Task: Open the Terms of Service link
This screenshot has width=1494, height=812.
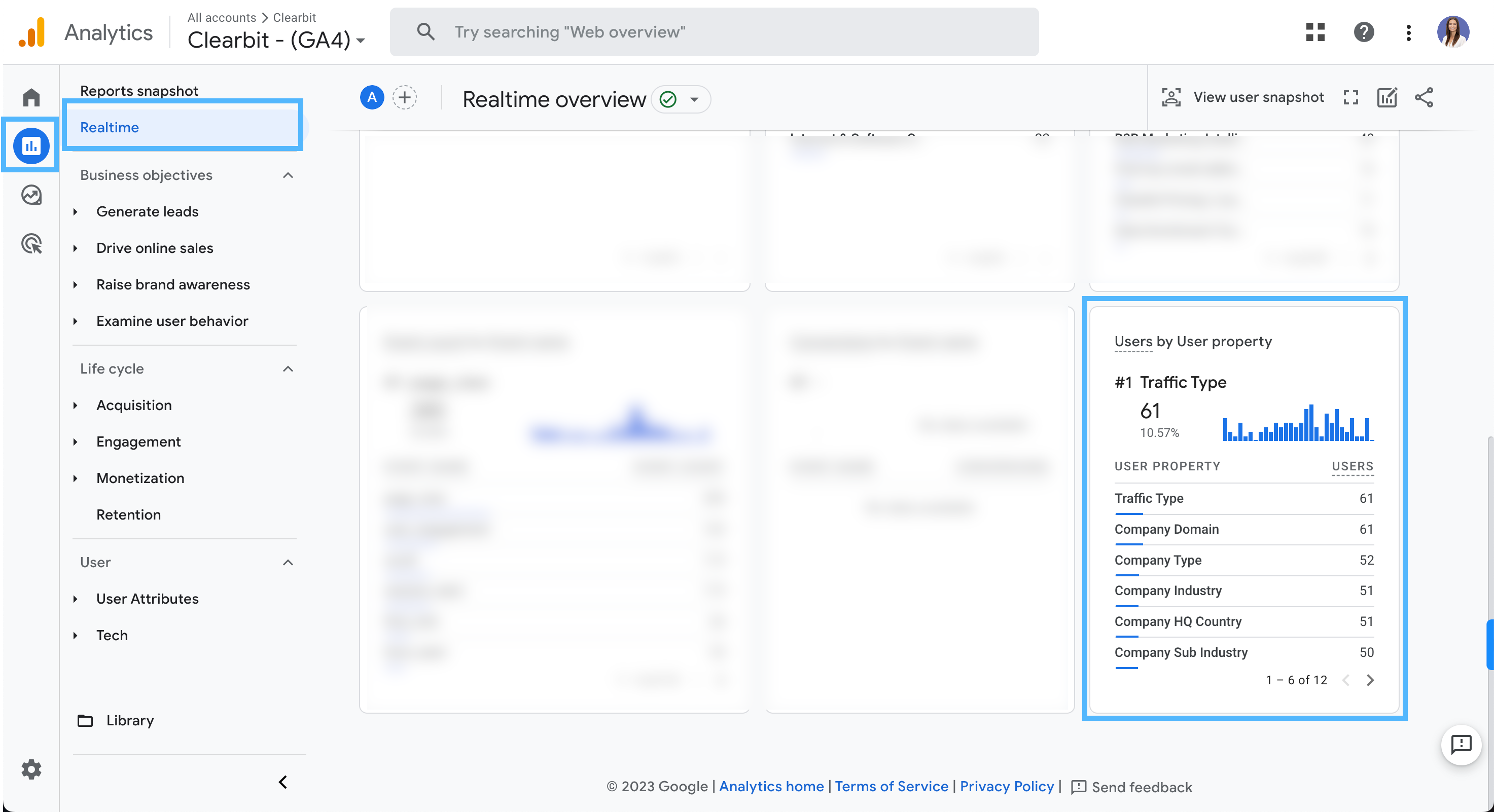Action: click(891, 786)
